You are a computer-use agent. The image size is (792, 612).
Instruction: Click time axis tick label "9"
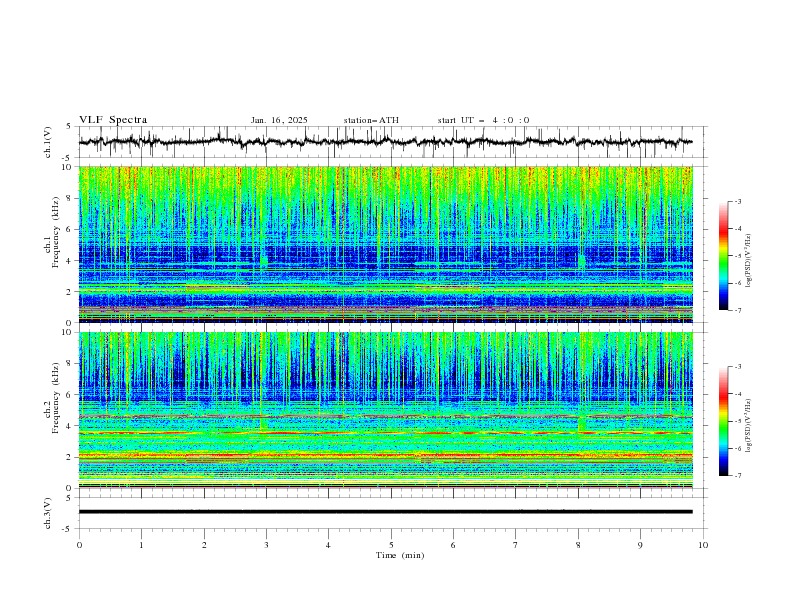pyautogui.click(x=640, y=545)
